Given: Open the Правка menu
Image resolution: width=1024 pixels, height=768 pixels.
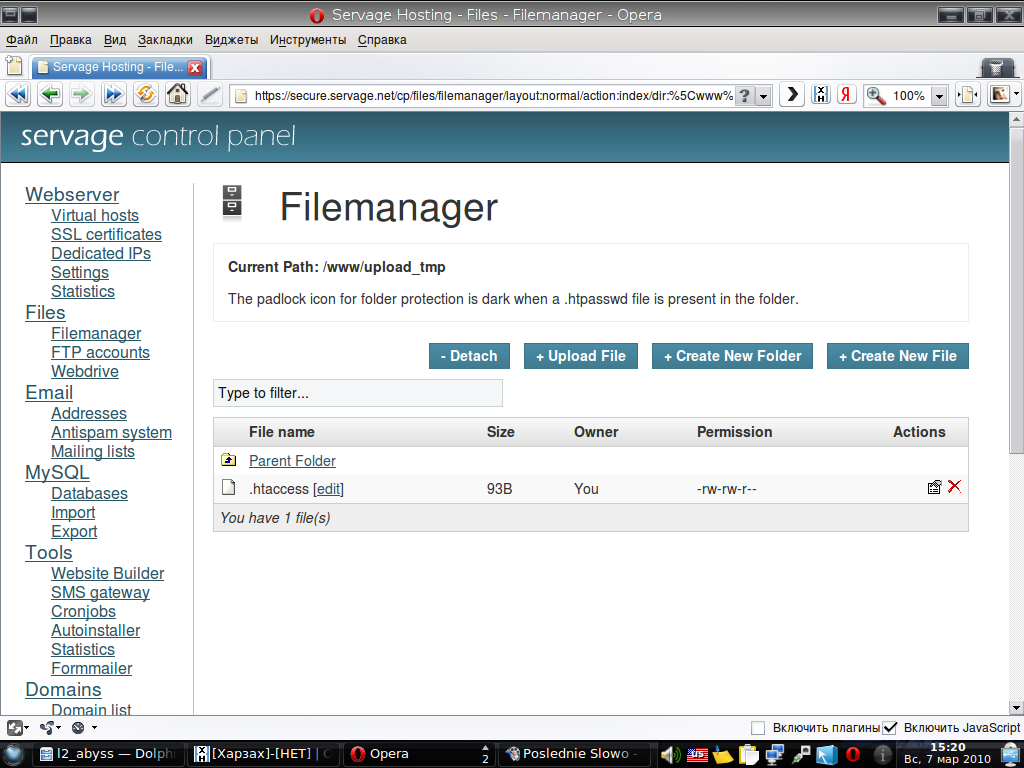Looking at the screenshot, I should point(71,40).
